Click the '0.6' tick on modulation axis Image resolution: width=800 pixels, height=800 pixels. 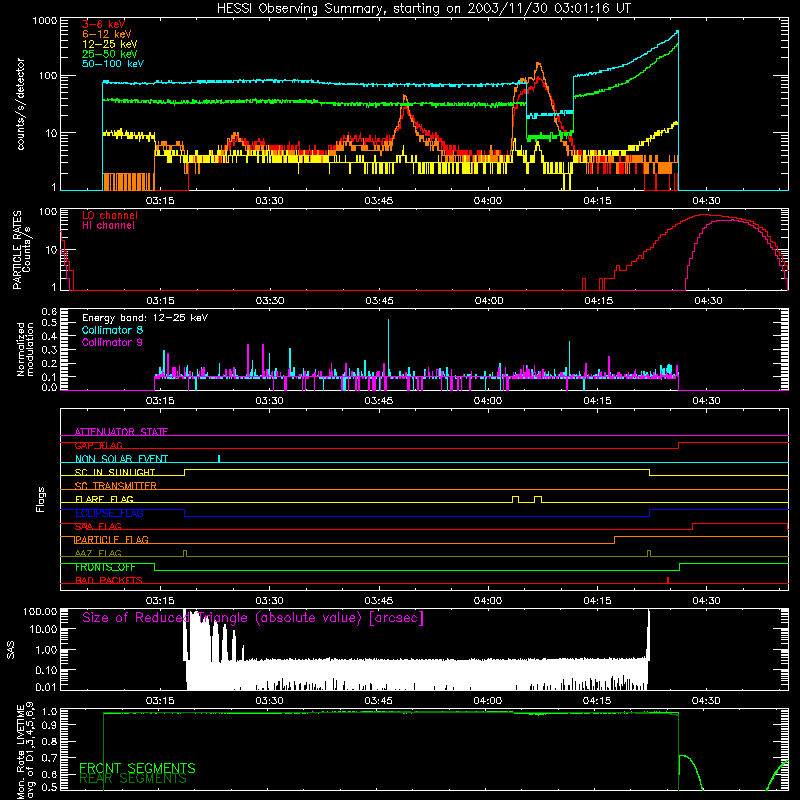[x=49, y=311]
